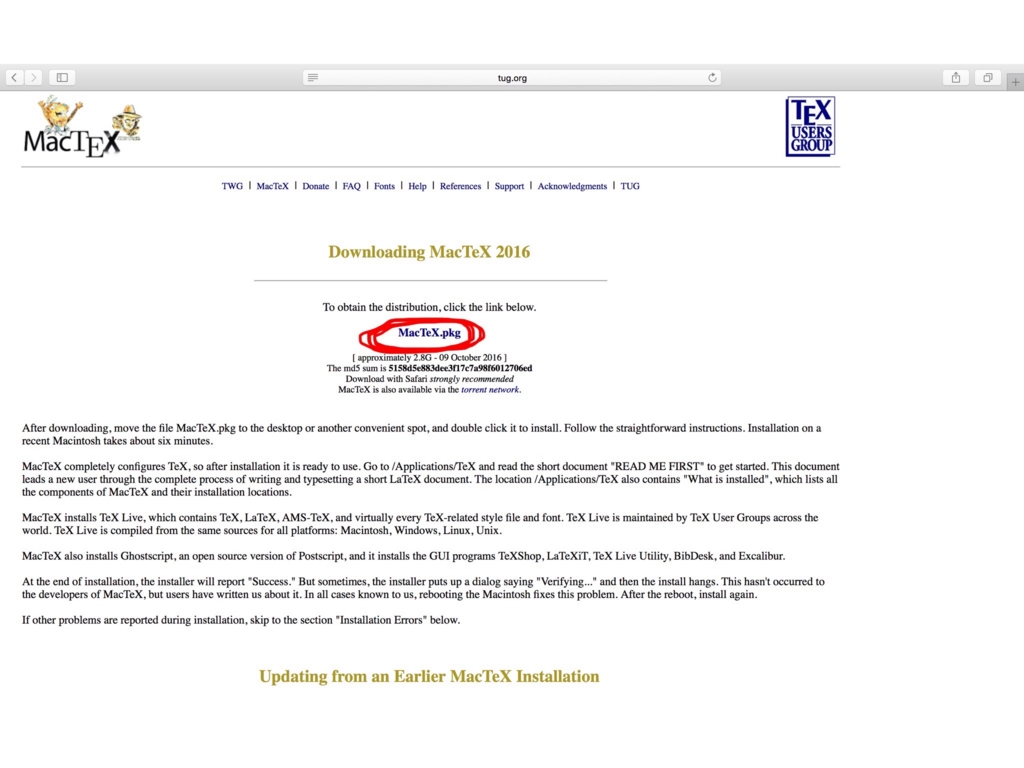This screenshot has height=768, width=1024.
Task: Follow the torrent network link
Action: click(490, 390)
